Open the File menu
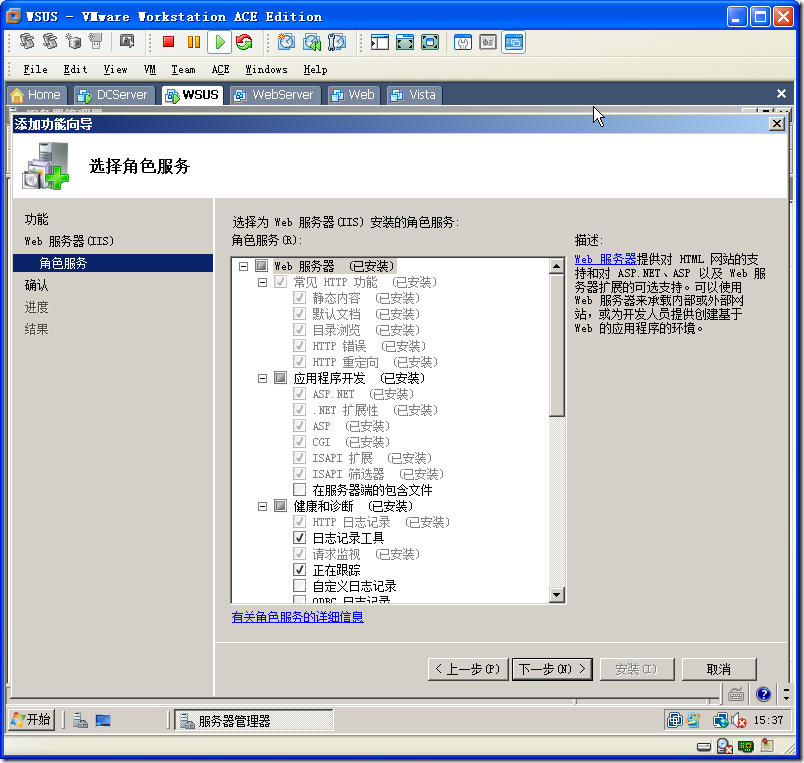 (35, 69)
